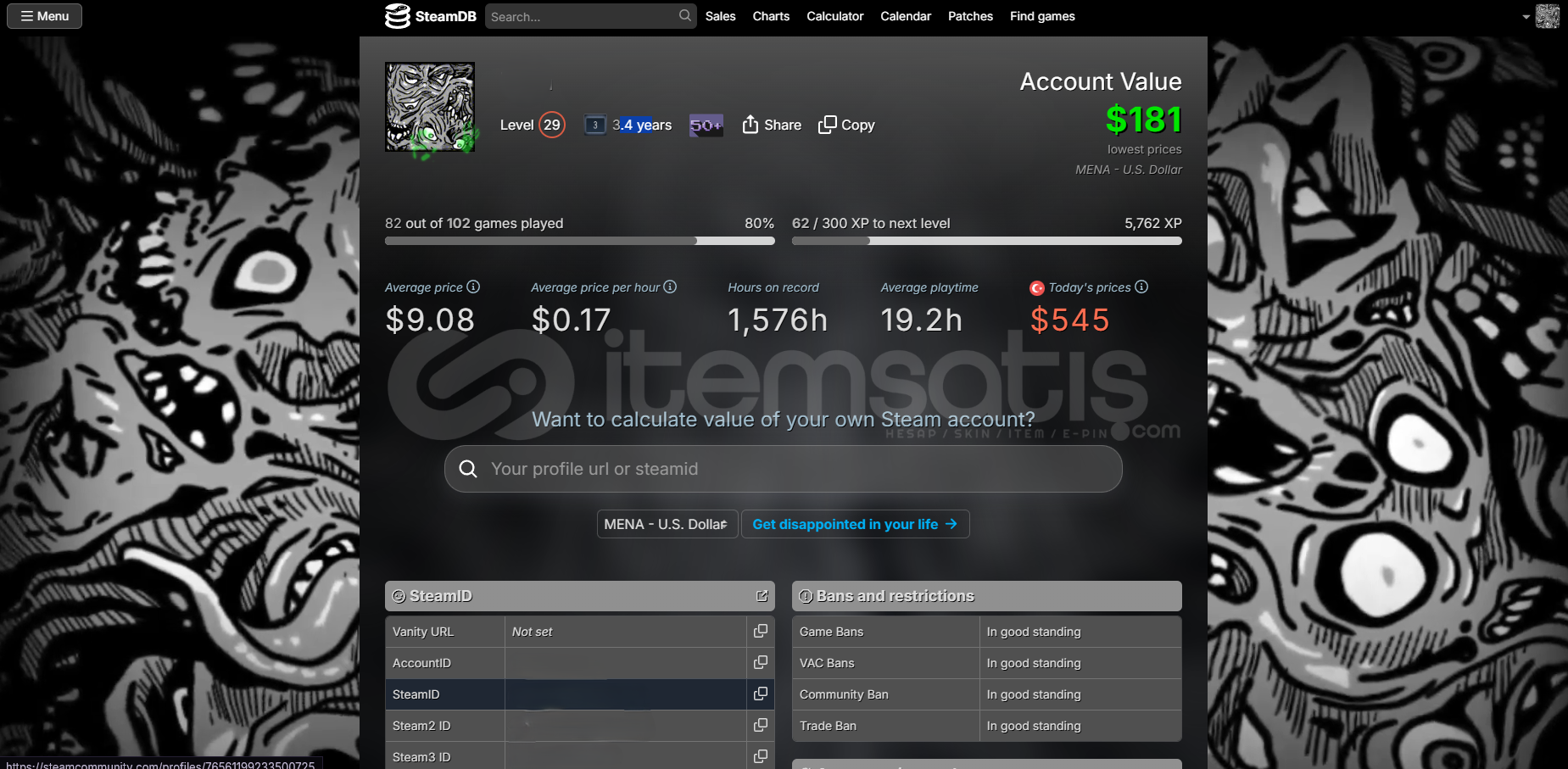
Task: Copy the Steam2 ID value
Action: pyautogui.click(x=761, y=725)
